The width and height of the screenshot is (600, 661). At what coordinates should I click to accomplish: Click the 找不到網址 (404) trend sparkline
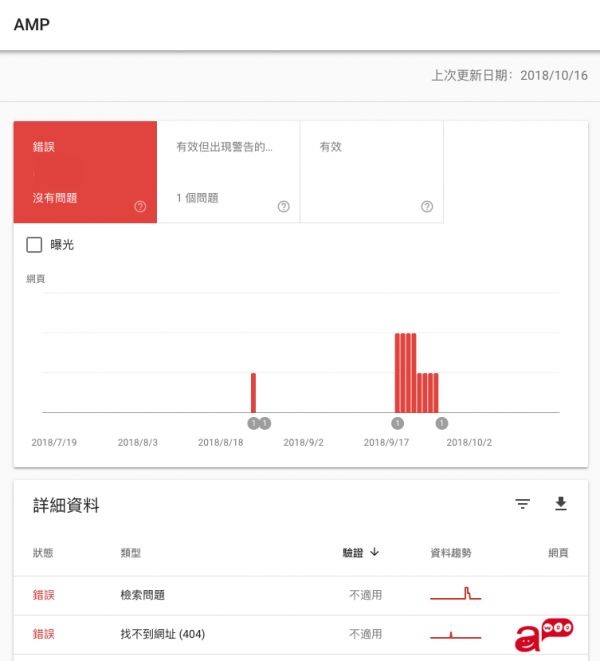(455, 635)
